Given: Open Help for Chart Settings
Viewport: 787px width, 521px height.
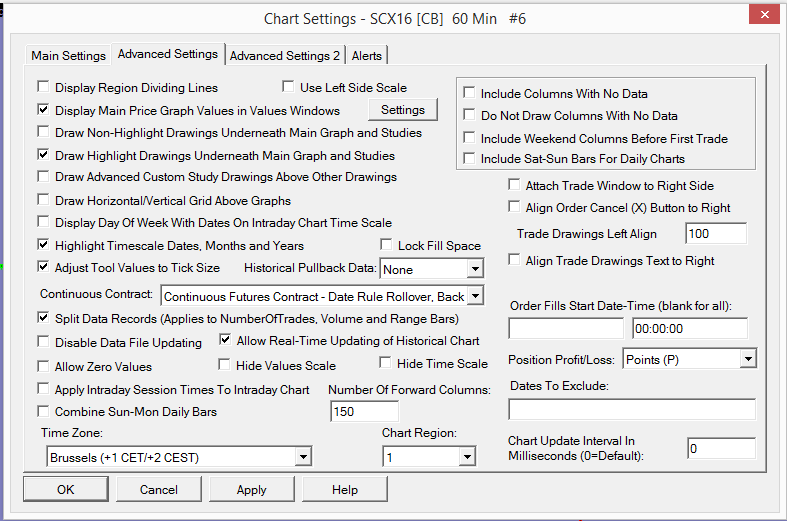Looking at the screenshot, I should coord(344,489).
